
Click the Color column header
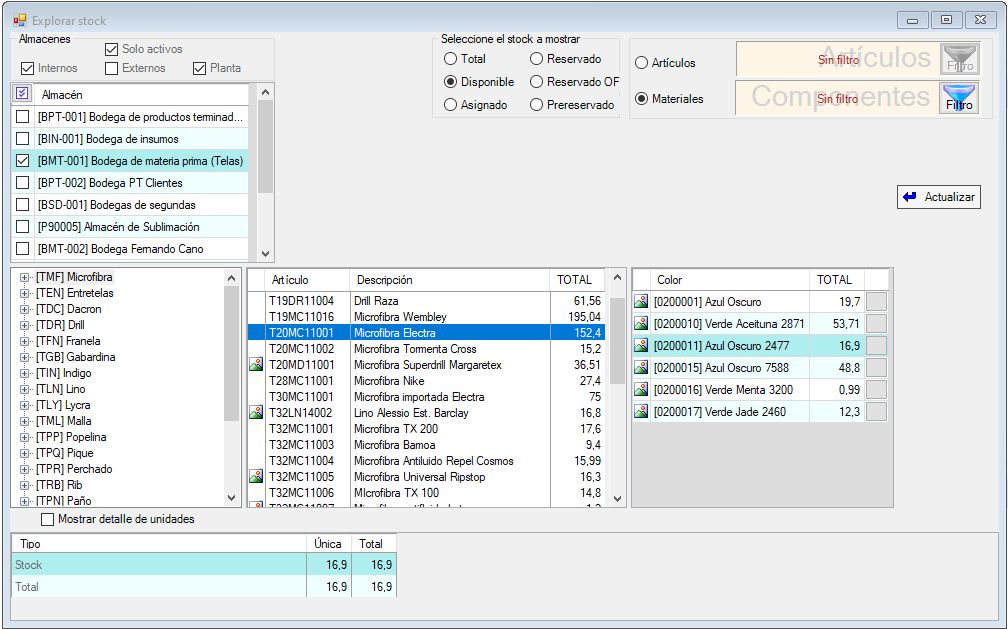tap(720, 280)
